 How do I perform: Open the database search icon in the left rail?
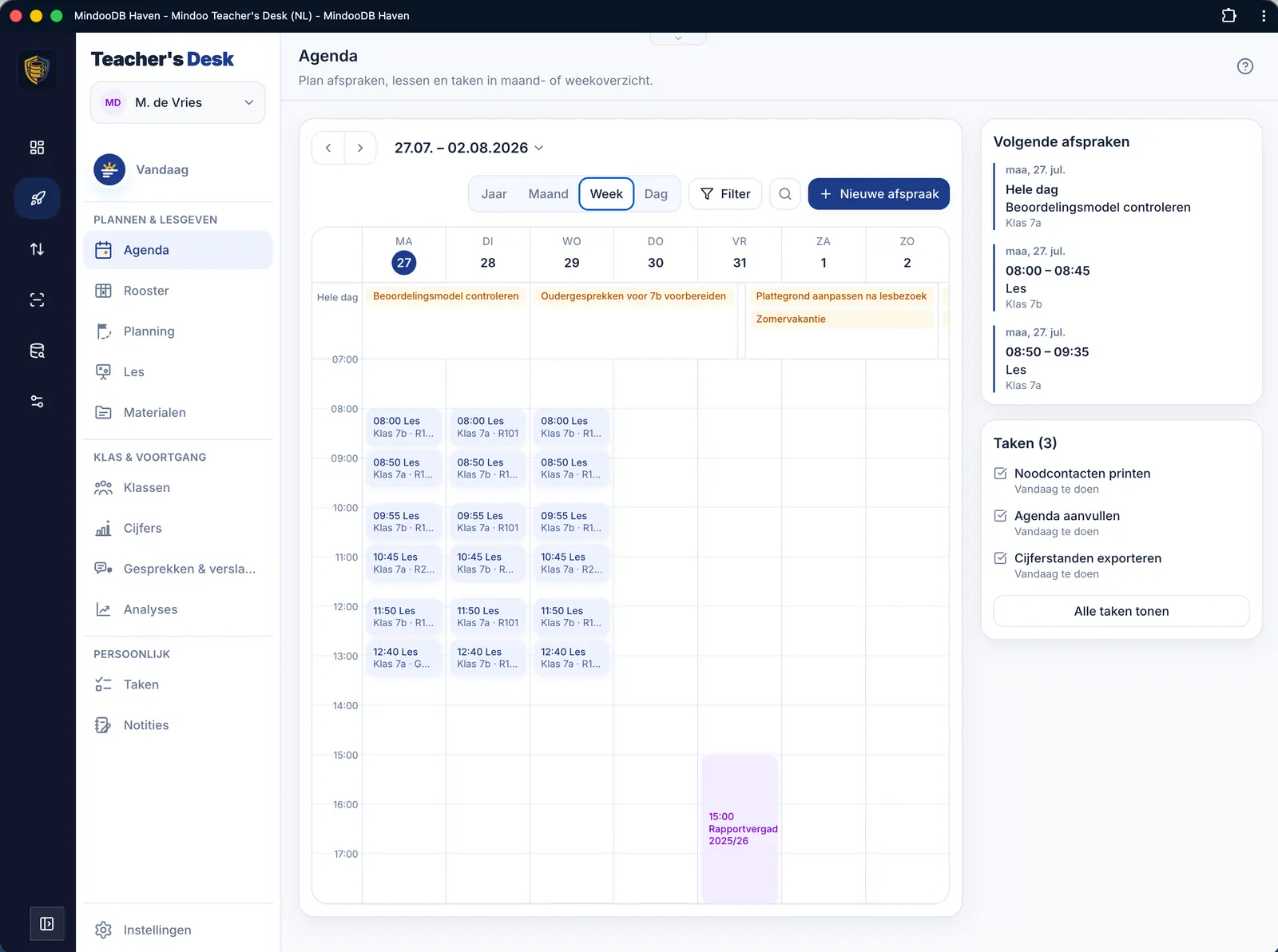coord(37,351)
